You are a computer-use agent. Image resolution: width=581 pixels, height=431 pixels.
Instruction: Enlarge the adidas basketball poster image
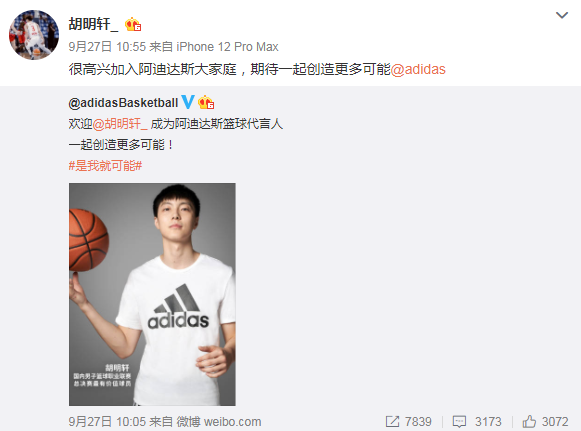(152, 294)
